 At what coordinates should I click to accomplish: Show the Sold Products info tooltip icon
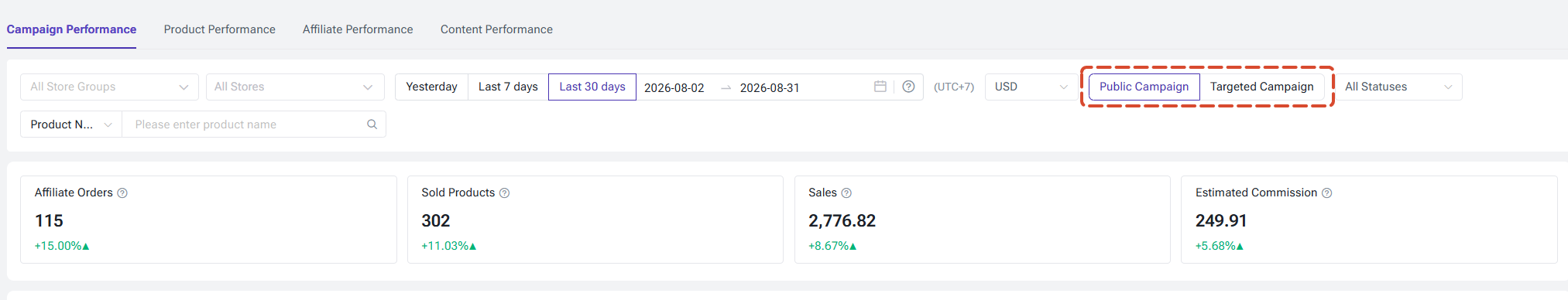504,193
